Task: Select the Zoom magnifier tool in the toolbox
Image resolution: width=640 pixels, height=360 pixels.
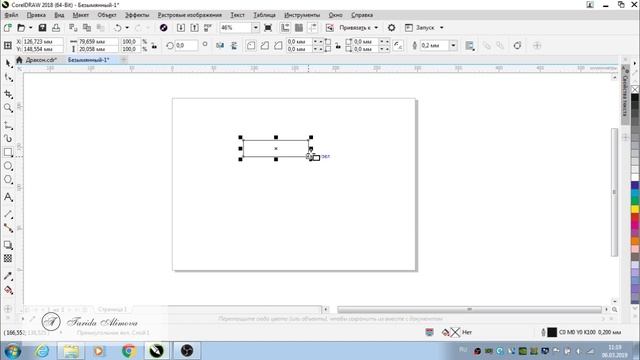Action: (x=8, y=108)
